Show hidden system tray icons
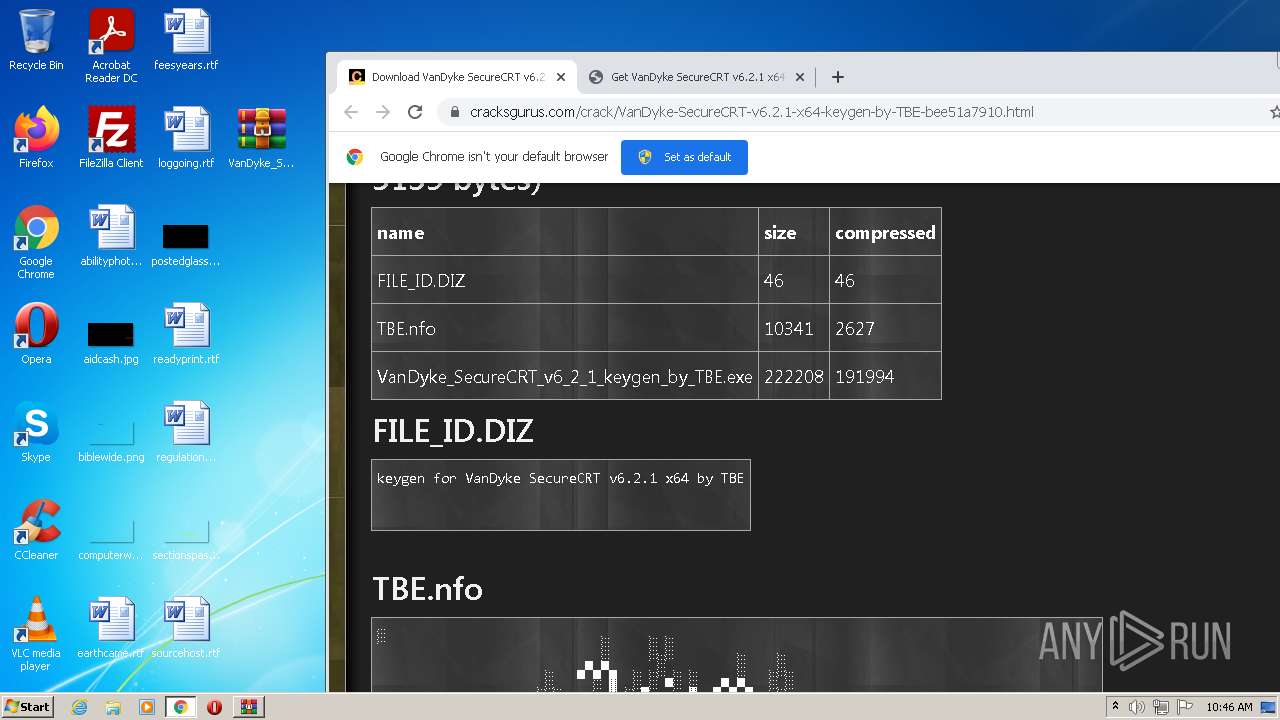1280x720 pixels. 1115,707
